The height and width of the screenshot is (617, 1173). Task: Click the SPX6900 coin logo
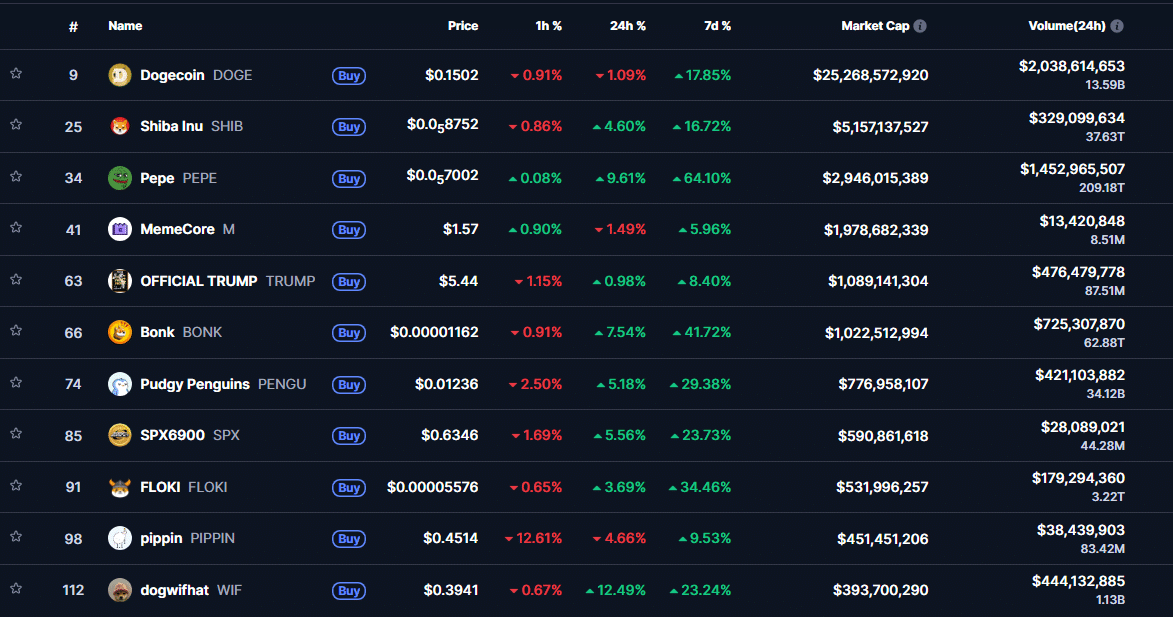118,435
